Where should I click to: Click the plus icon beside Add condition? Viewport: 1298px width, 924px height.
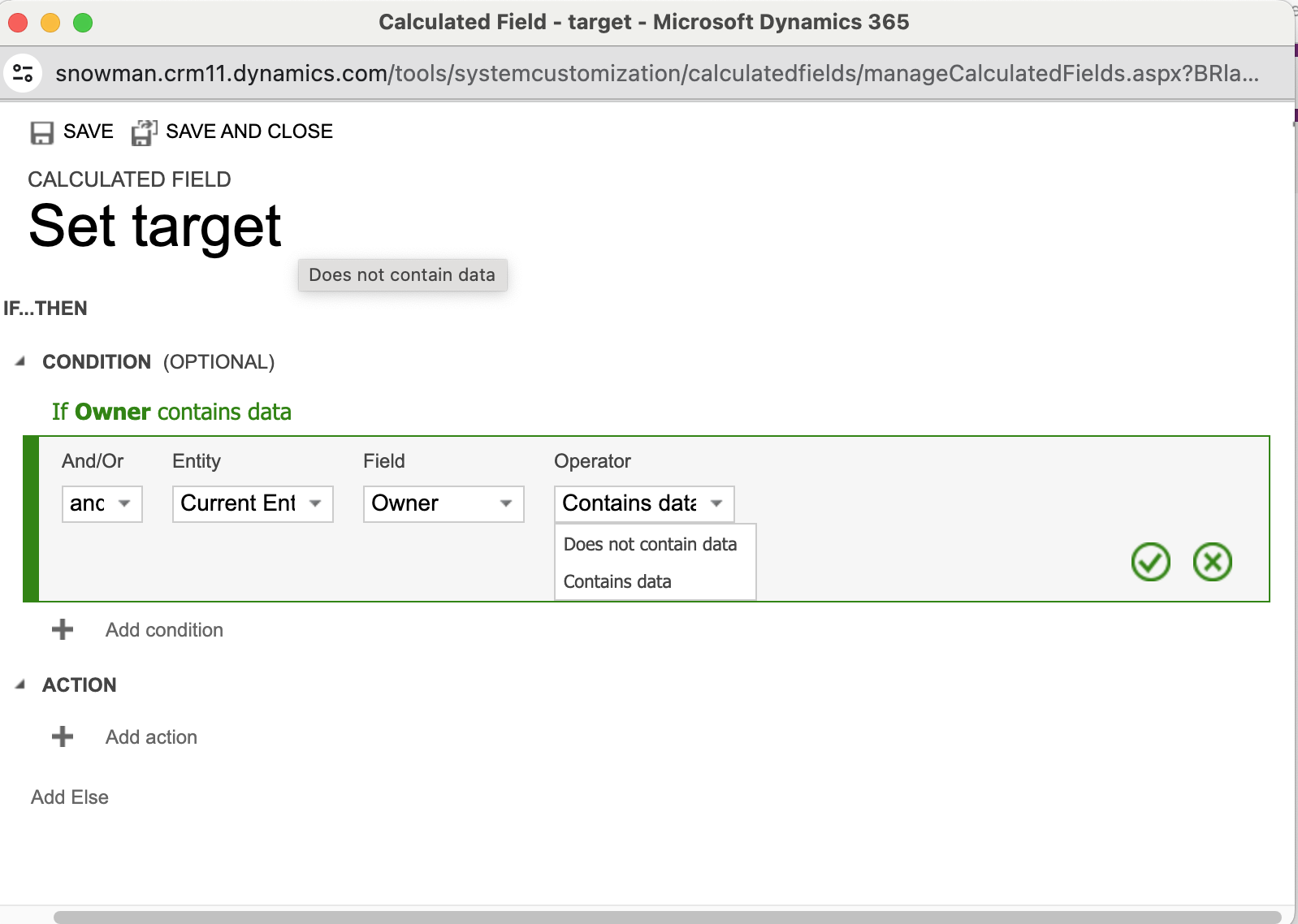pos(63,630)
